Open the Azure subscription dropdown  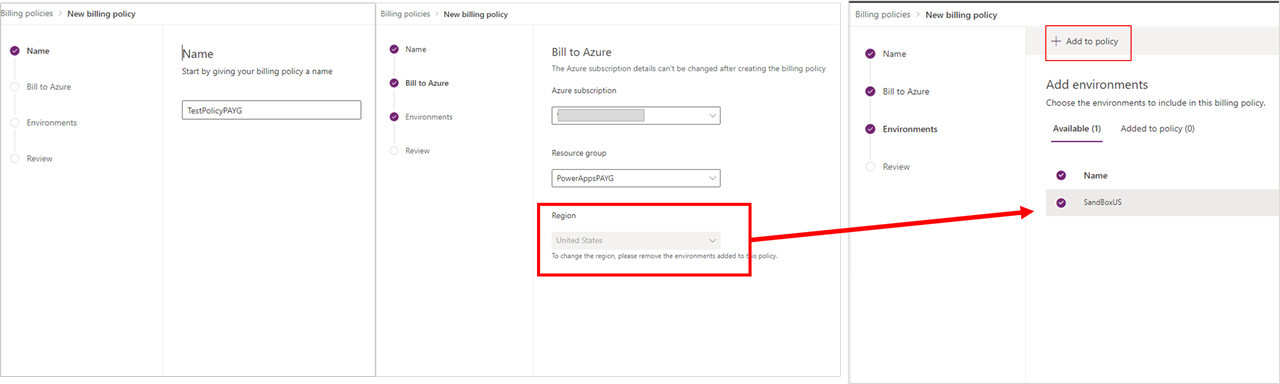point(636,116)
